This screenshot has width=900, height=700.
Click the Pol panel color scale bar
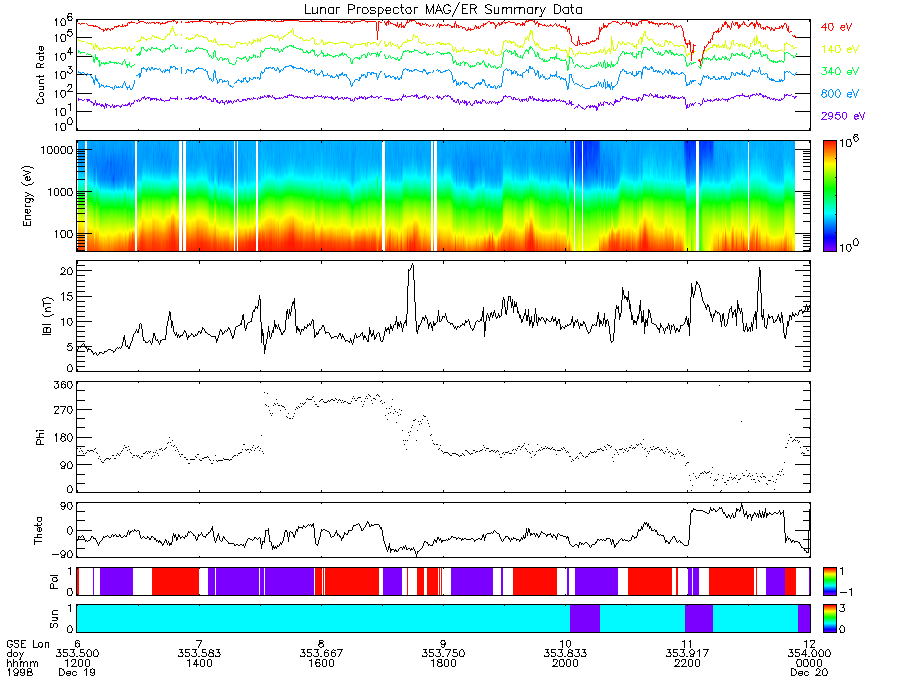(x=829, y=581)
